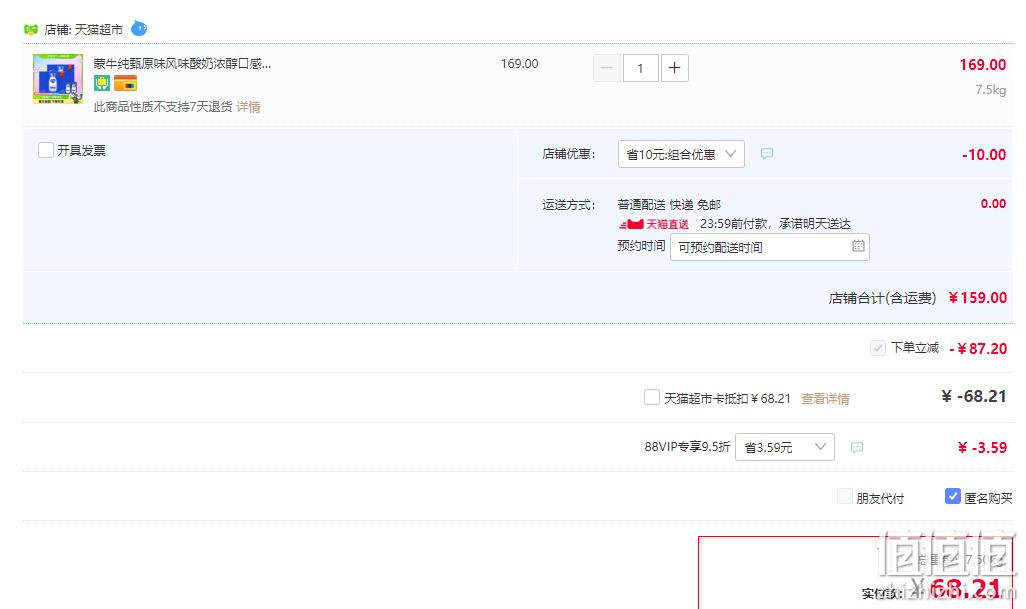The height and width of the screenshot is (609, 1026).
Task: Open the 蒙牛纯甄原味风味酸奶 product title link
Action: pyautogui.click(x=182, y=63)
